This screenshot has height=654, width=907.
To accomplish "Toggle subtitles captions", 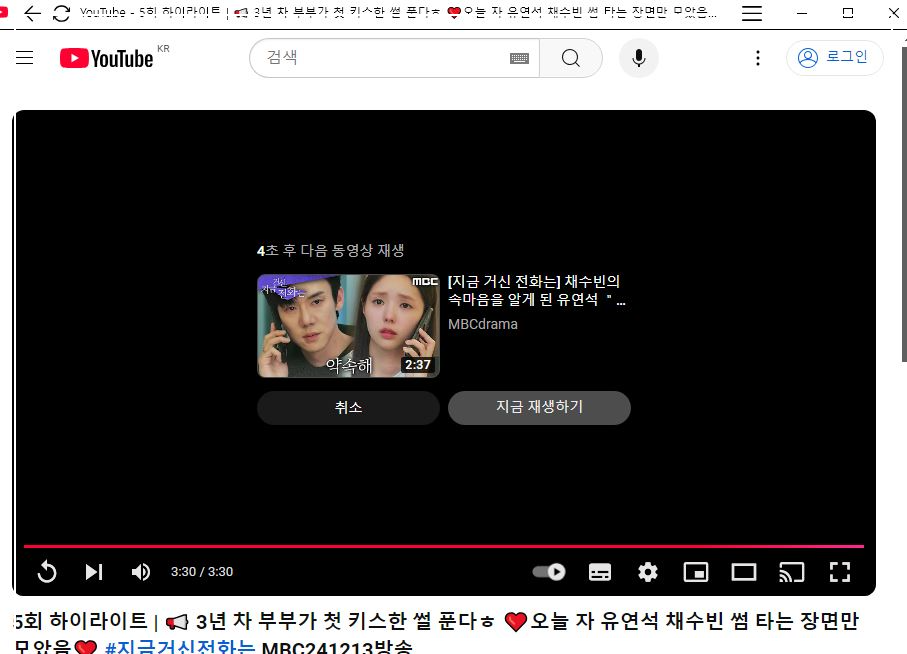I will click(600, 572).
